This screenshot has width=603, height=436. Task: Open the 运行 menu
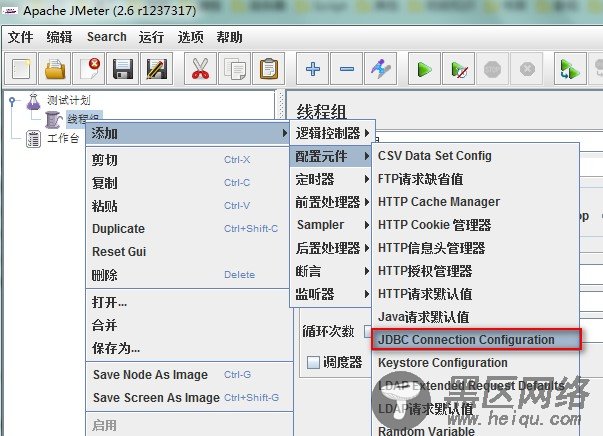152,37
